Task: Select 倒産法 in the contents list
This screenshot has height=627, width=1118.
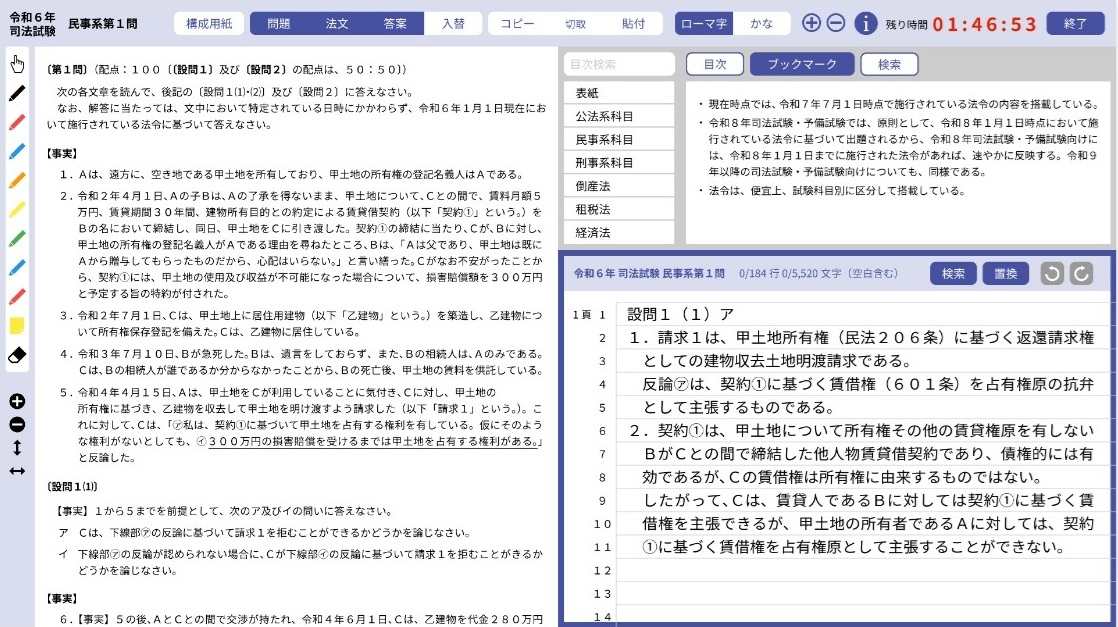Action: point(619,186)
